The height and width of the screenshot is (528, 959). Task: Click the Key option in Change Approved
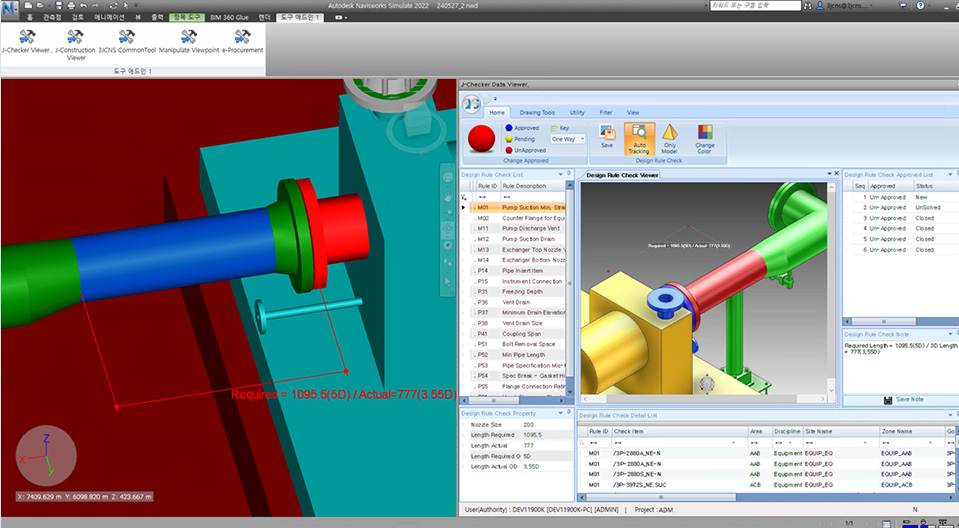click(x=560, y=128)
